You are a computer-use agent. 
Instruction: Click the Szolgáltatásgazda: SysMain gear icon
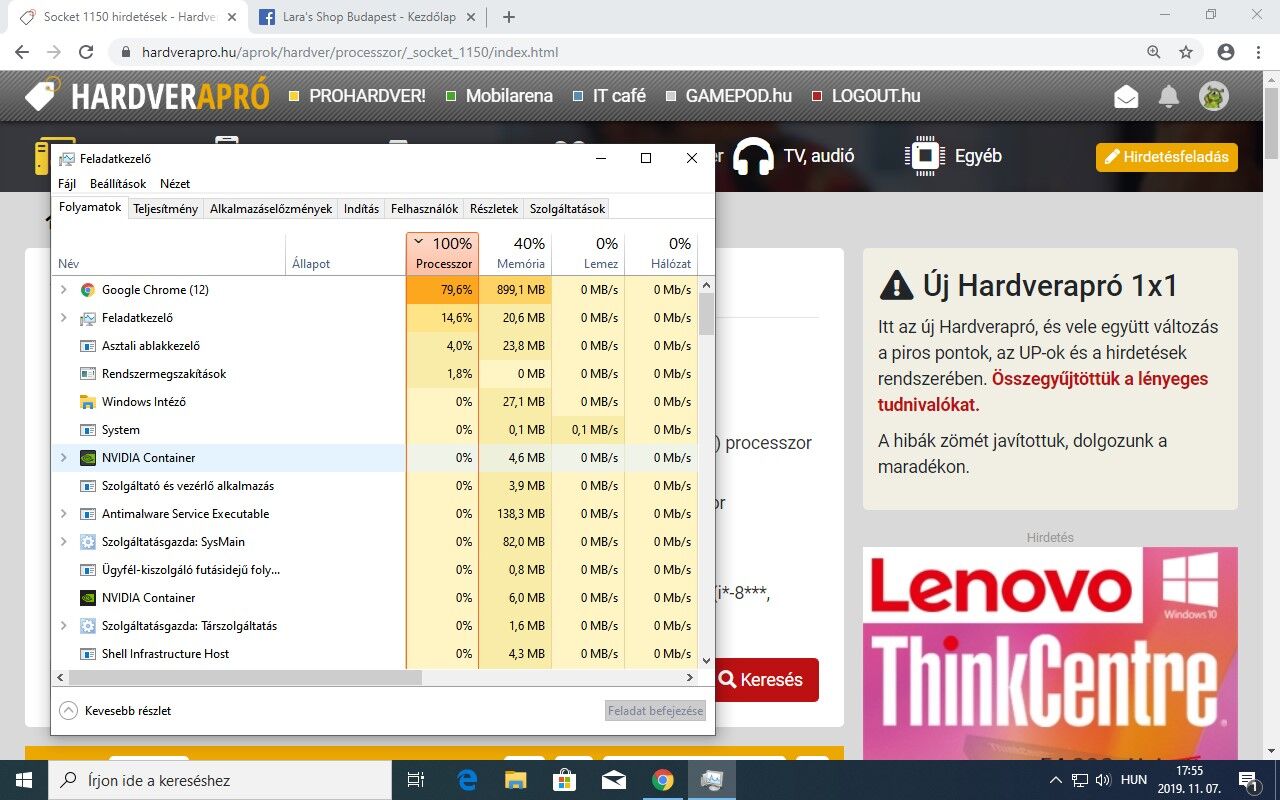[88, 542]
